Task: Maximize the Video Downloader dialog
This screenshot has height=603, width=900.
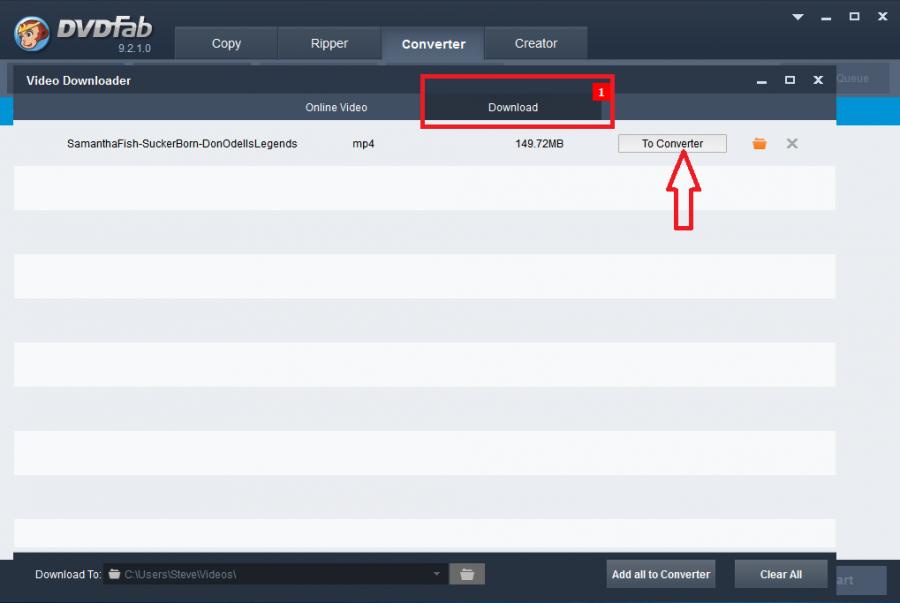Action: 790,80
